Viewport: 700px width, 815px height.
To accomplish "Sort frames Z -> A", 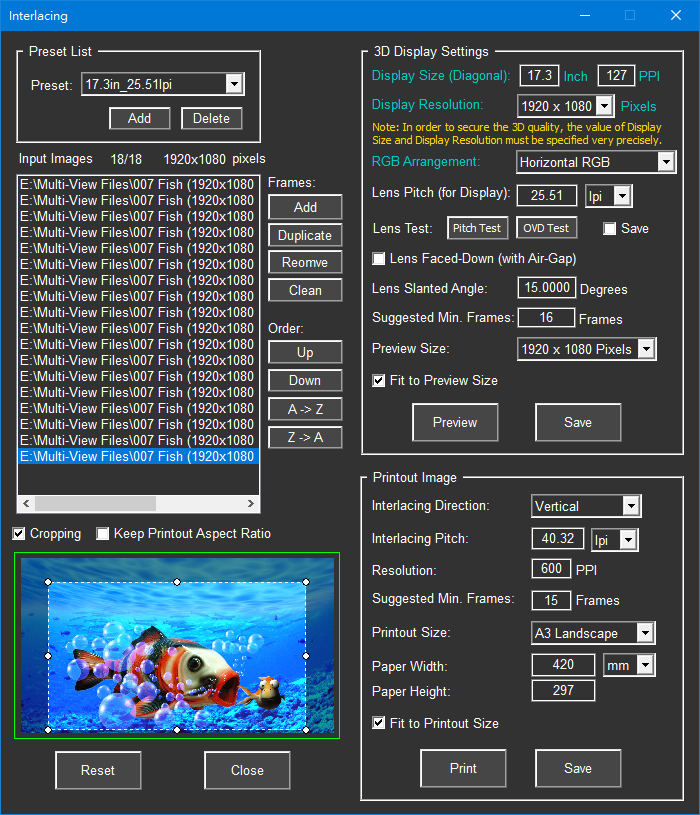I will tap(305, 437).
